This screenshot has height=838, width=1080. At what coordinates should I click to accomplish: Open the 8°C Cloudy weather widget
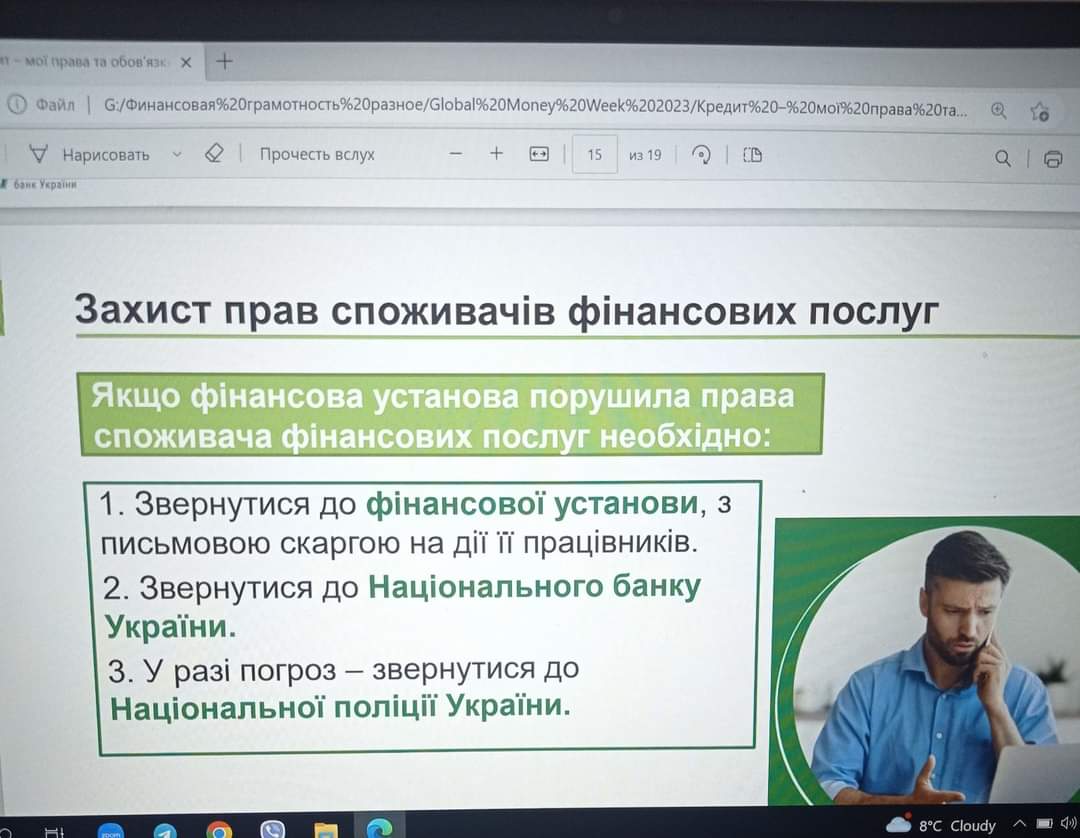point(941,823)
